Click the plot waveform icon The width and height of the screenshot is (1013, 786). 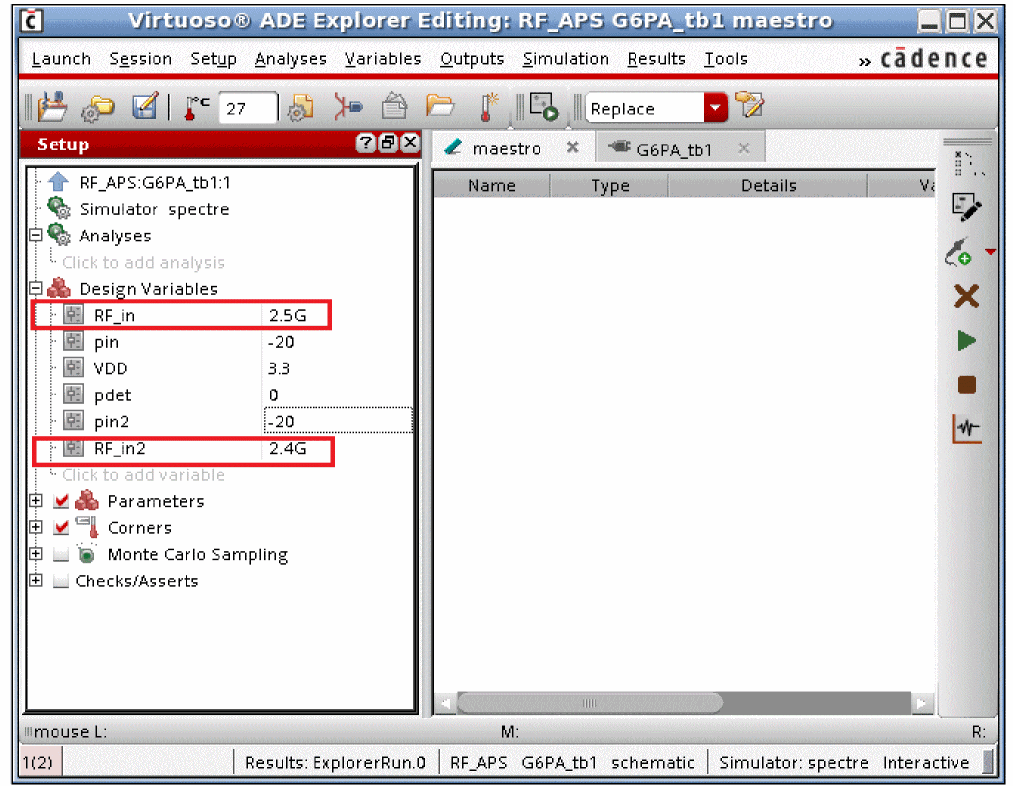tap(966, 428)
